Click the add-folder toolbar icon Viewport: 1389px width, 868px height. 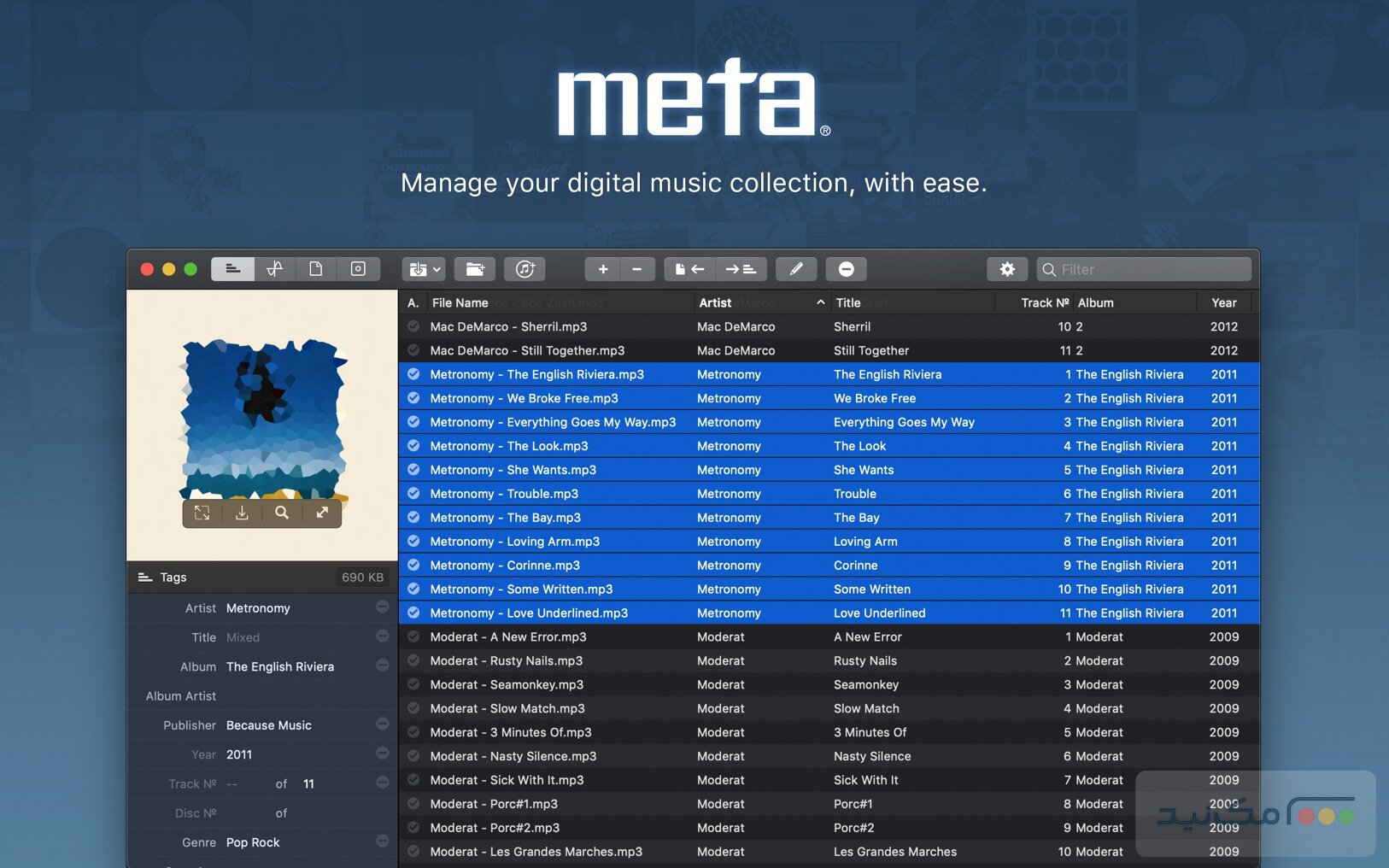(x=475, y=269)
